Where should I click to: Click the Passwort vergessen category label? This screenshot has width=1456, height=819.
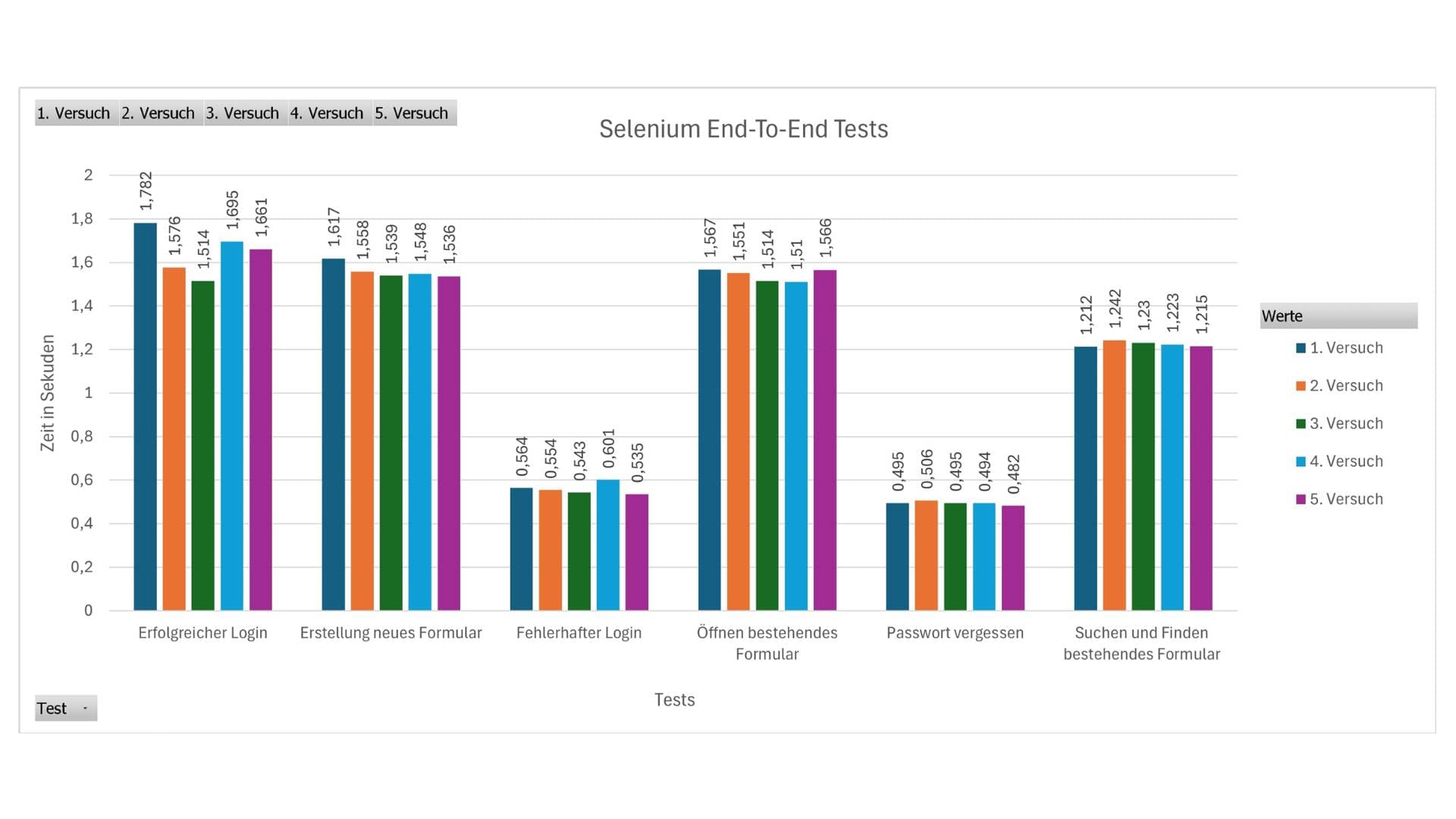coord(955,633)
